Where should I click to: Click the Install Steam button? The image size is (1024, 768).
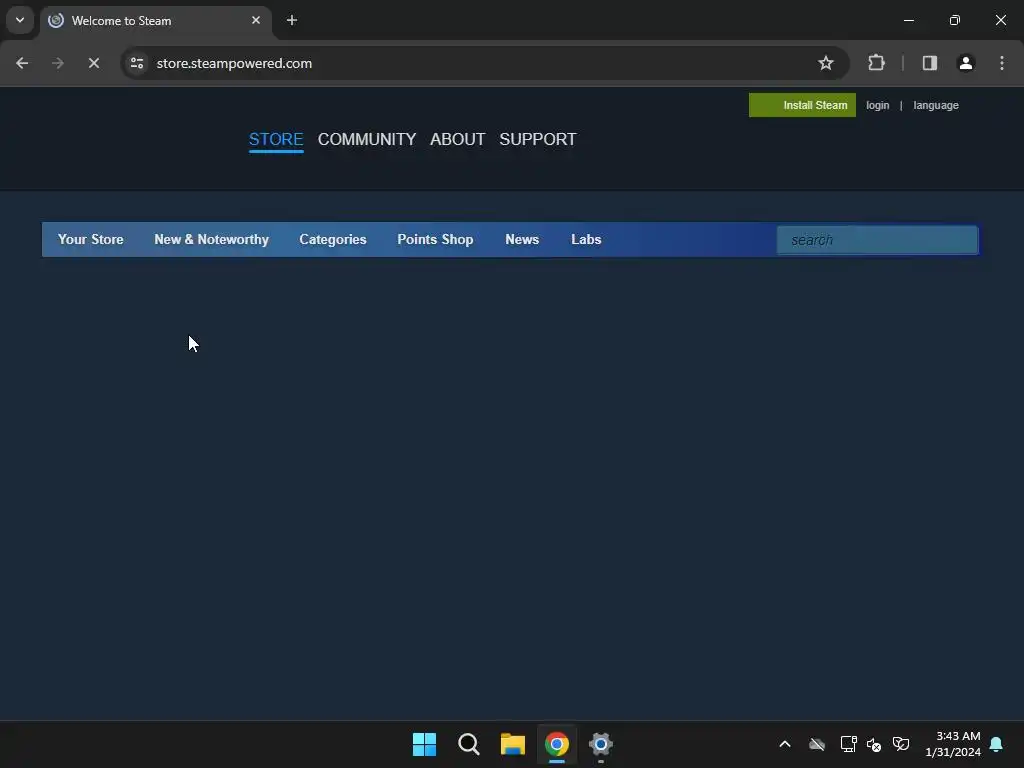coord(803,105)
